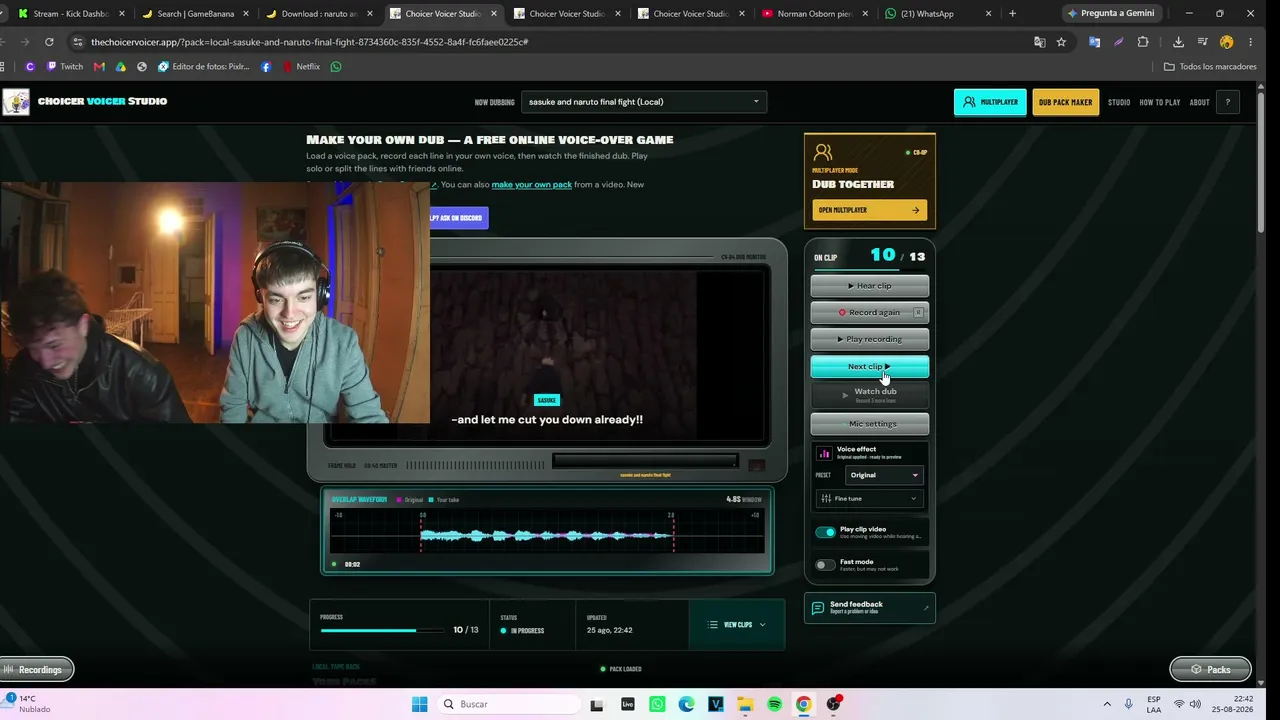
Task: Open Spotify from the taskbar
Action: 775,704
